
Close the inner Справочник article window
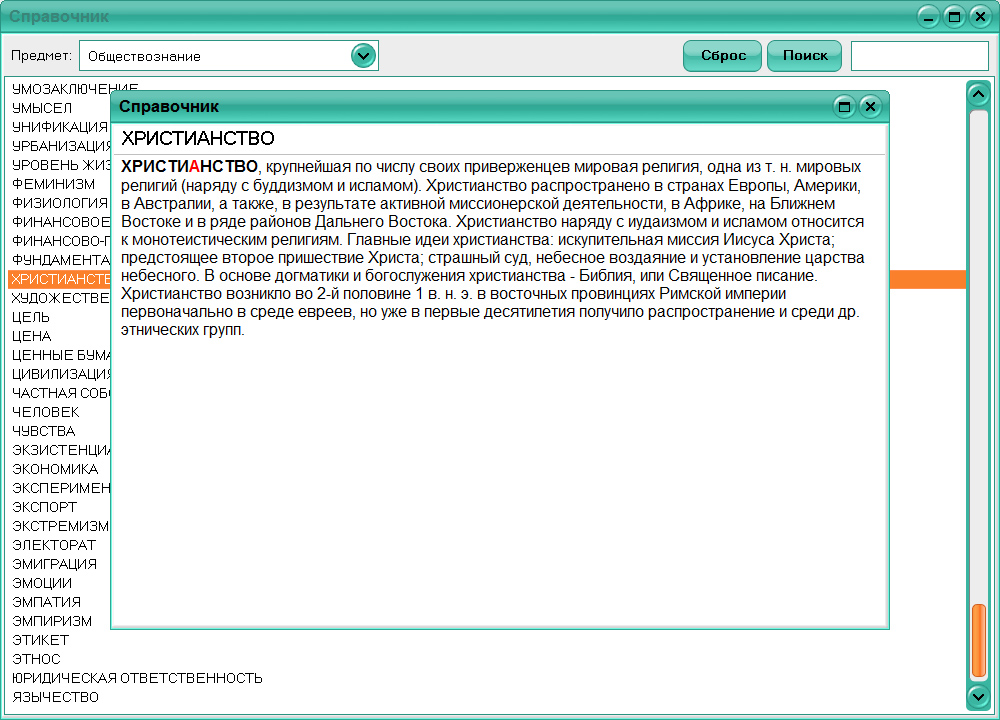(x=870, y=107)
